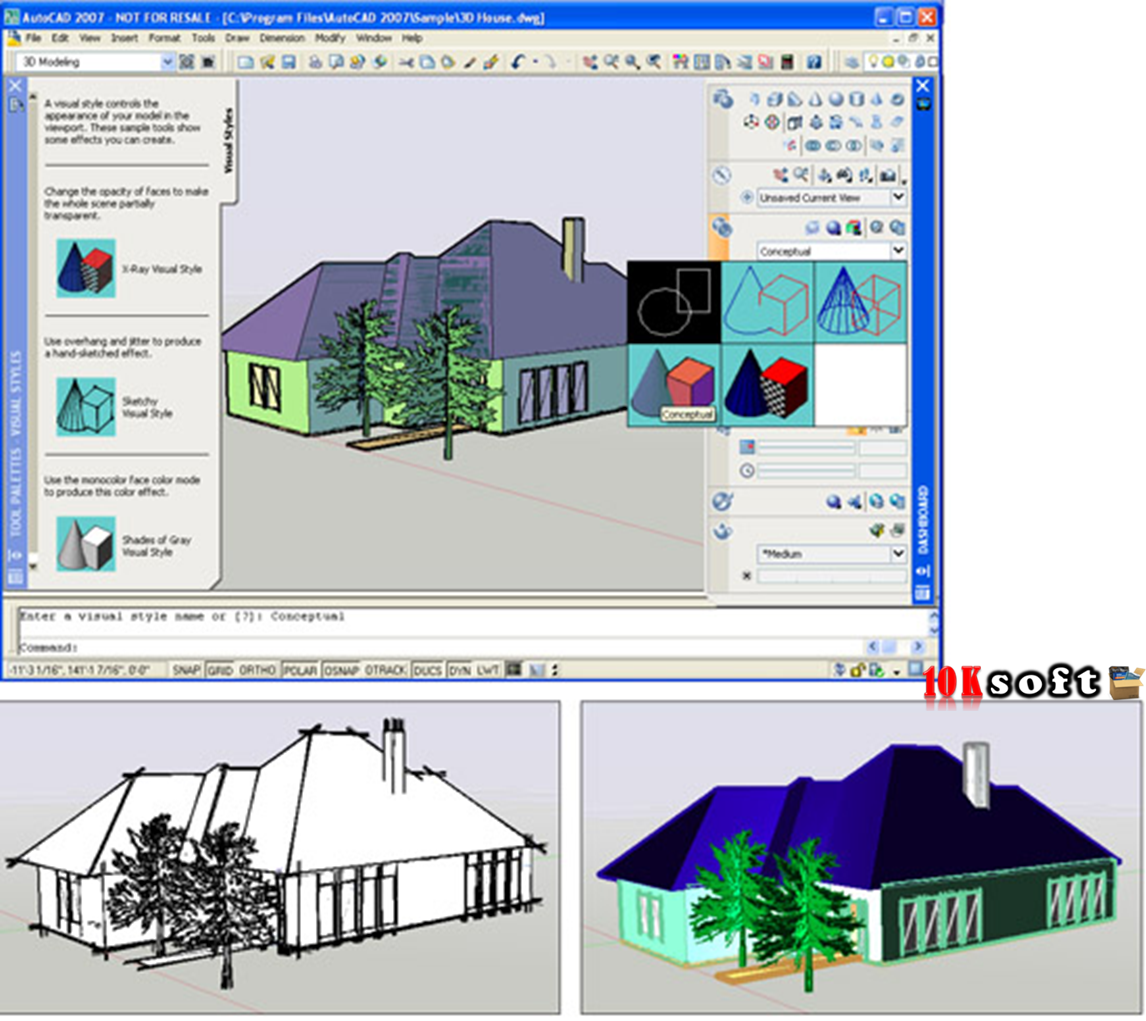This screenshot has height=1021, width=1146.
Task: Select the 3D Wireframe visual style thumbnail
Action: (860, 302)
